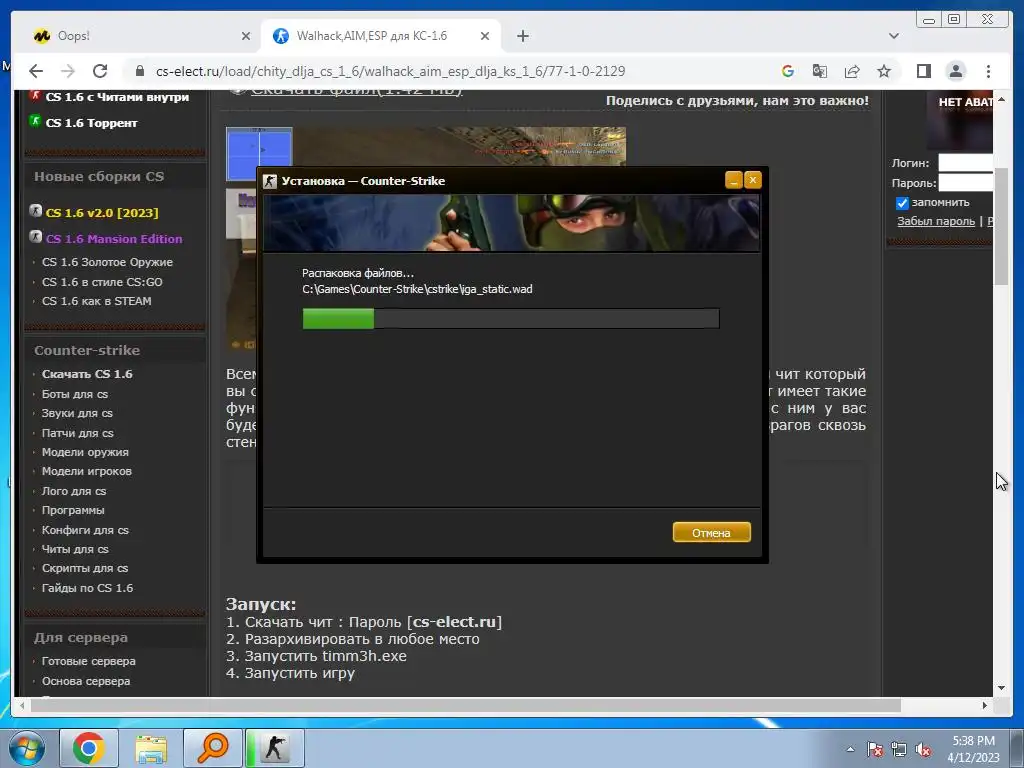Select Звуки для cs menu item
The height and width of the screenshot is (768, 1024).
tap(77, 413)
